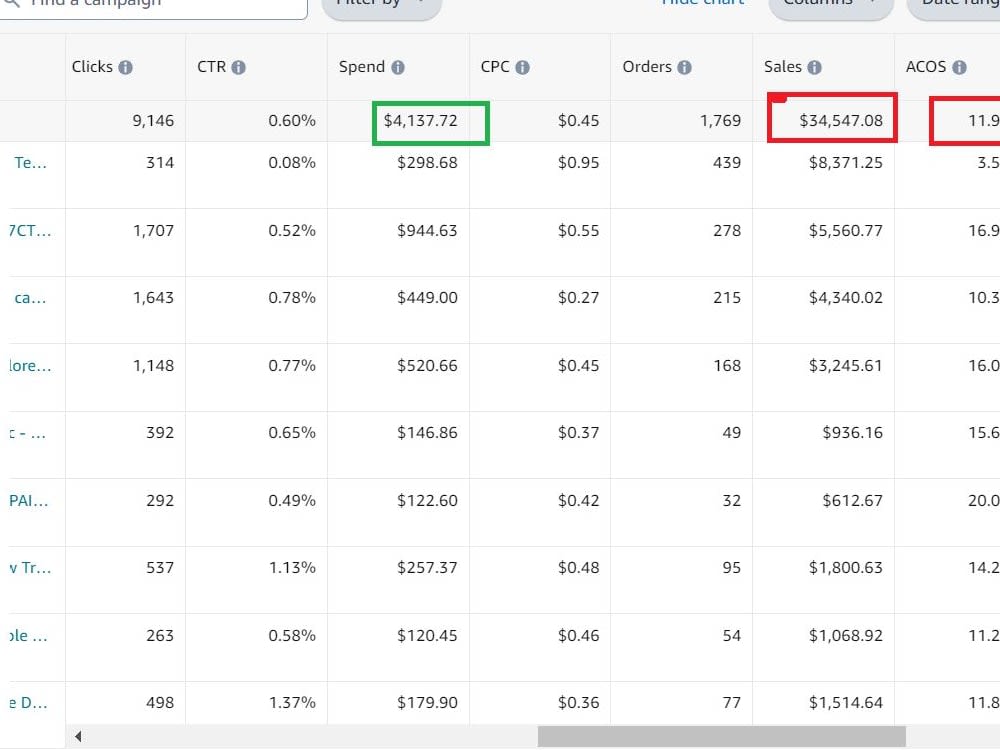Sort by the ACOS column header
The width and height of the screenshot is (1000, 750).
click(926, 67)
